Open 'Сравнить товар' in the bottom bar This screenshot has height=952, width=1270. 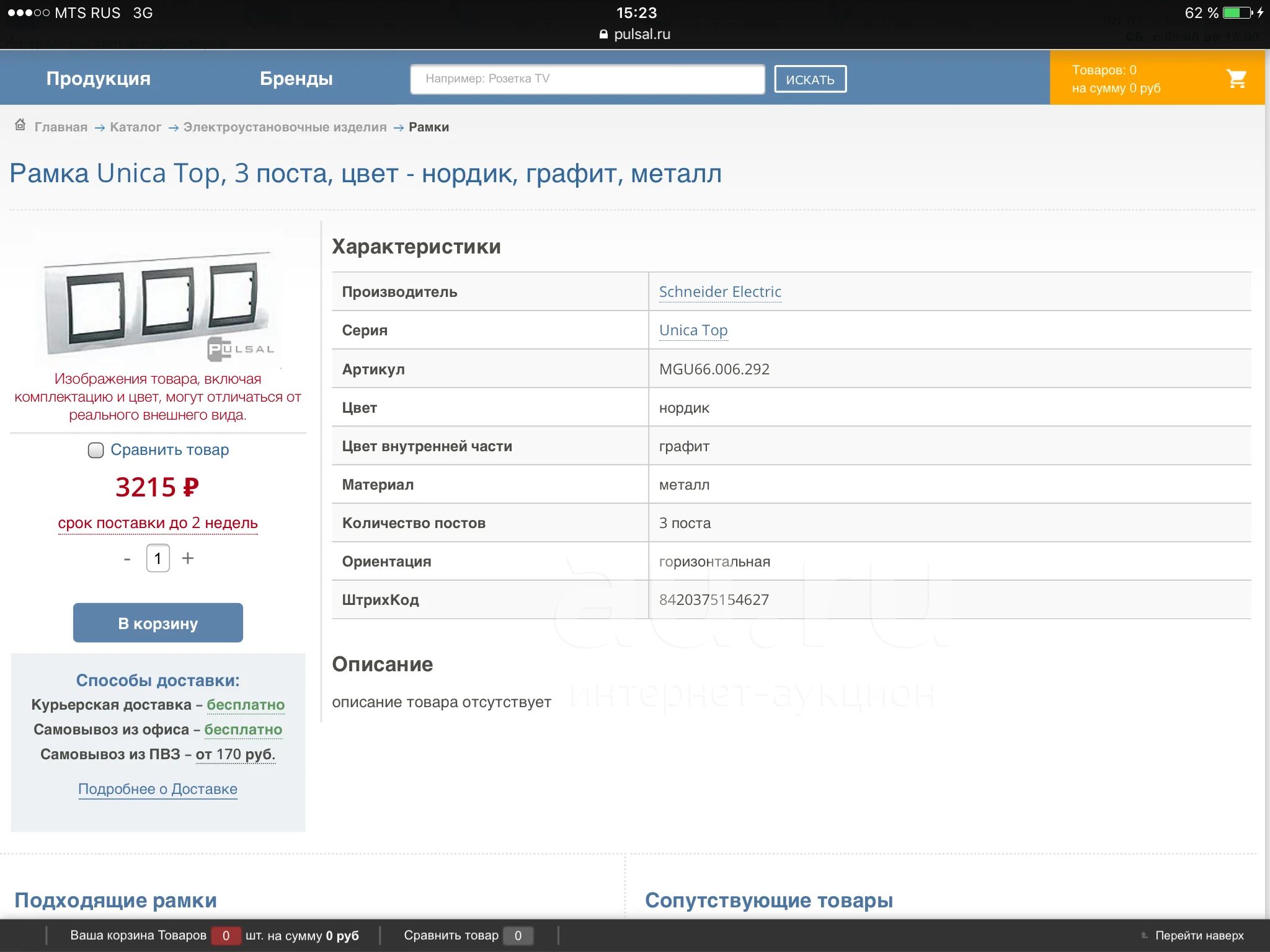[451, 935]
